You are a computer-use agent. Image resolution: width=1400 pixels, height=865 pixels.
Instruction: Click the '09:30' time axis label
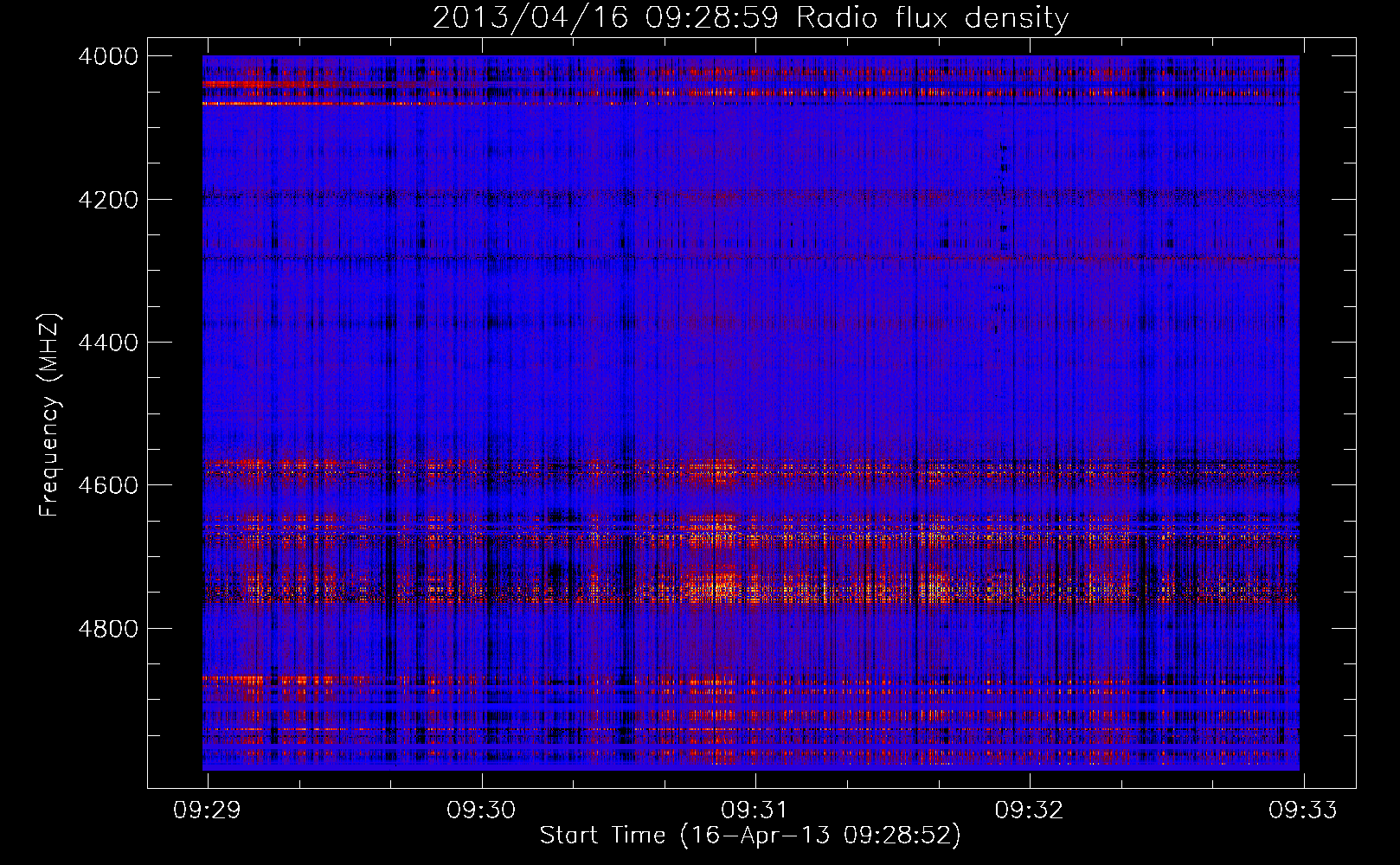tap(481, 811)
